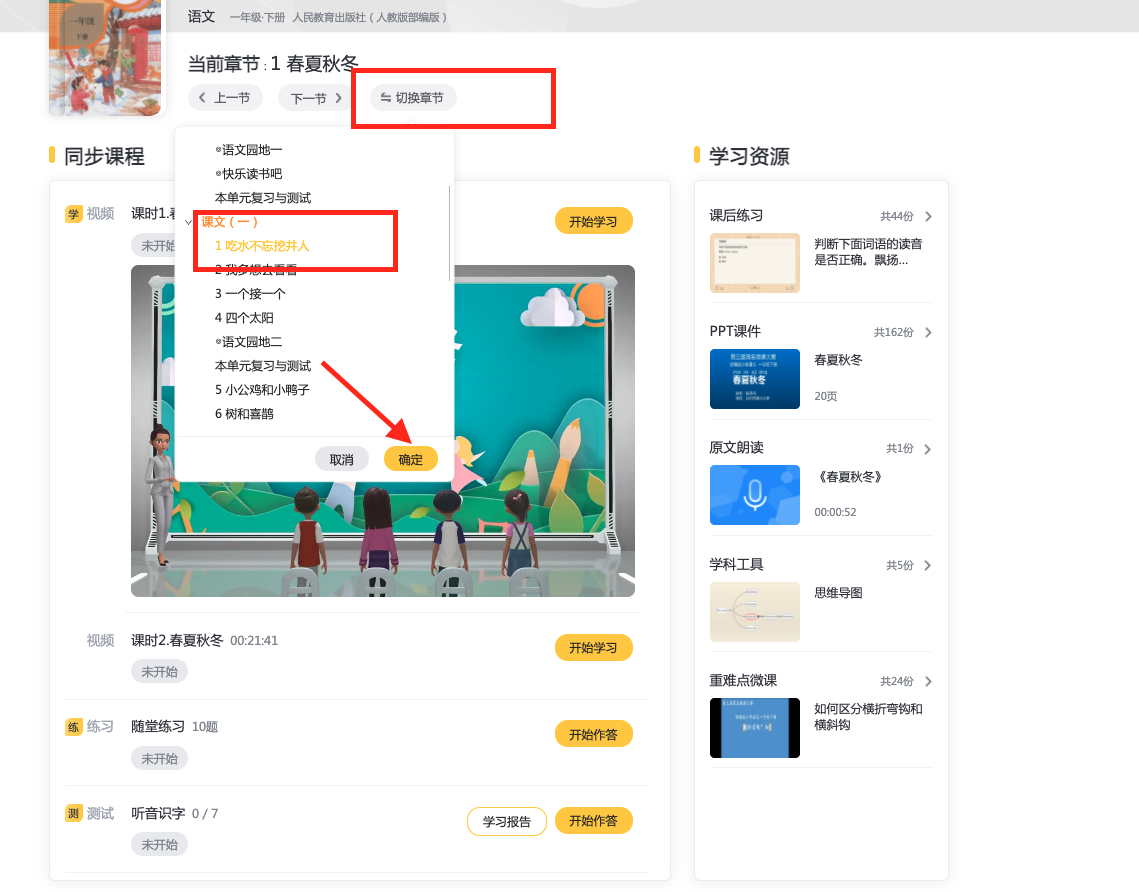
Task: Choose chapter 3 一个接一个
Action: 250,294
